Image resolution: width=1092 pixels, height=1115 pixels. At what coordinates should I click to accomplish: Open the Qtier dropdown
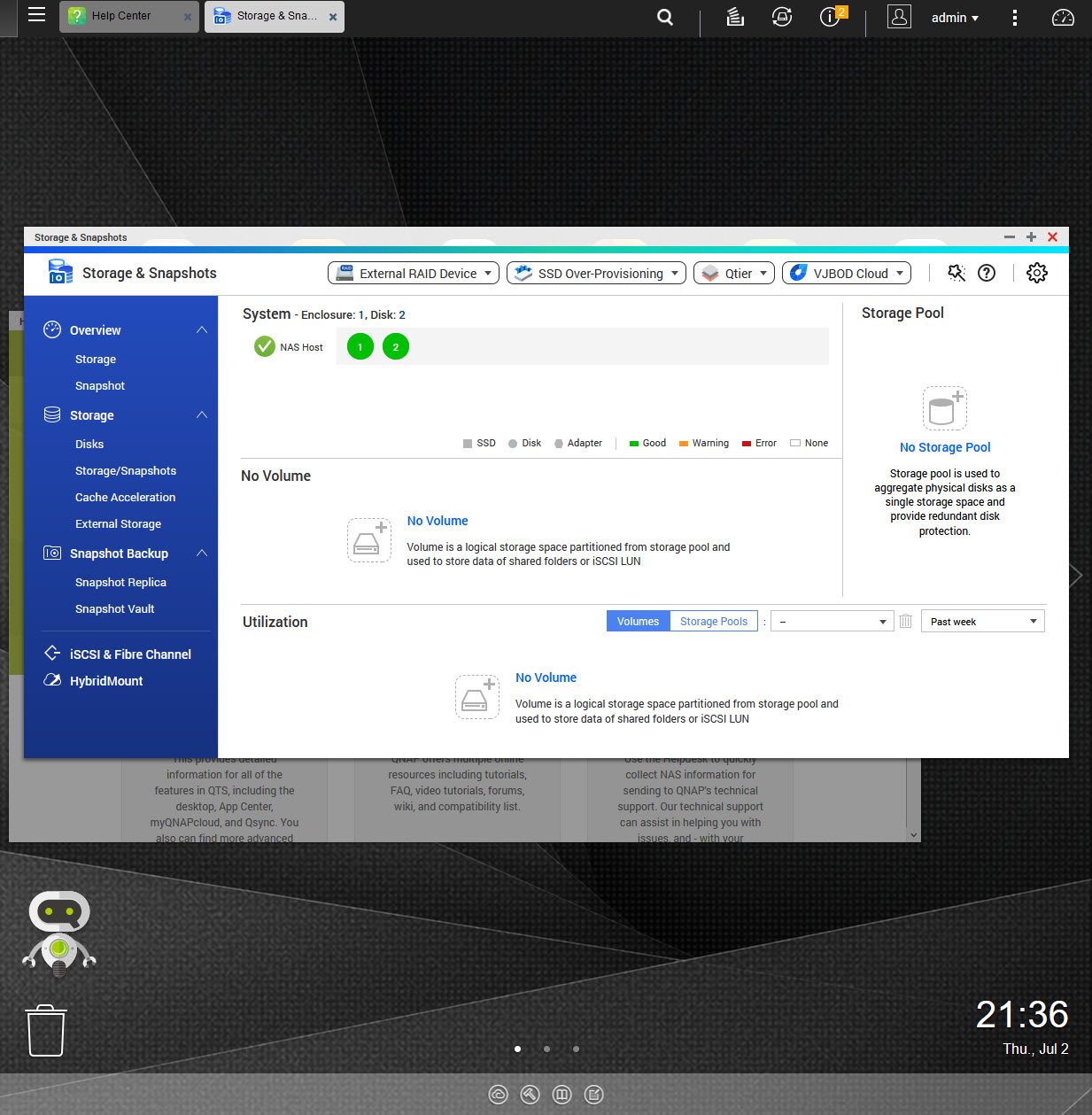(734, 274)
